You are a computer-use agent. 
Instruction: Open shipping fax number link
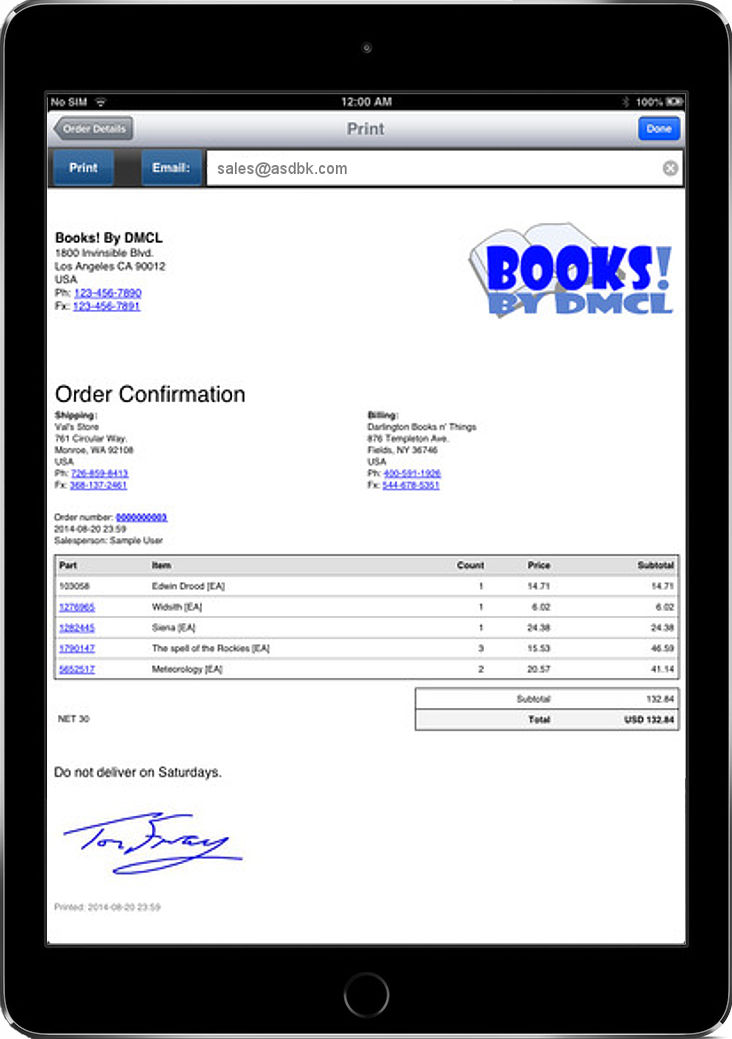pyautogui.click(x=98, y=485)
